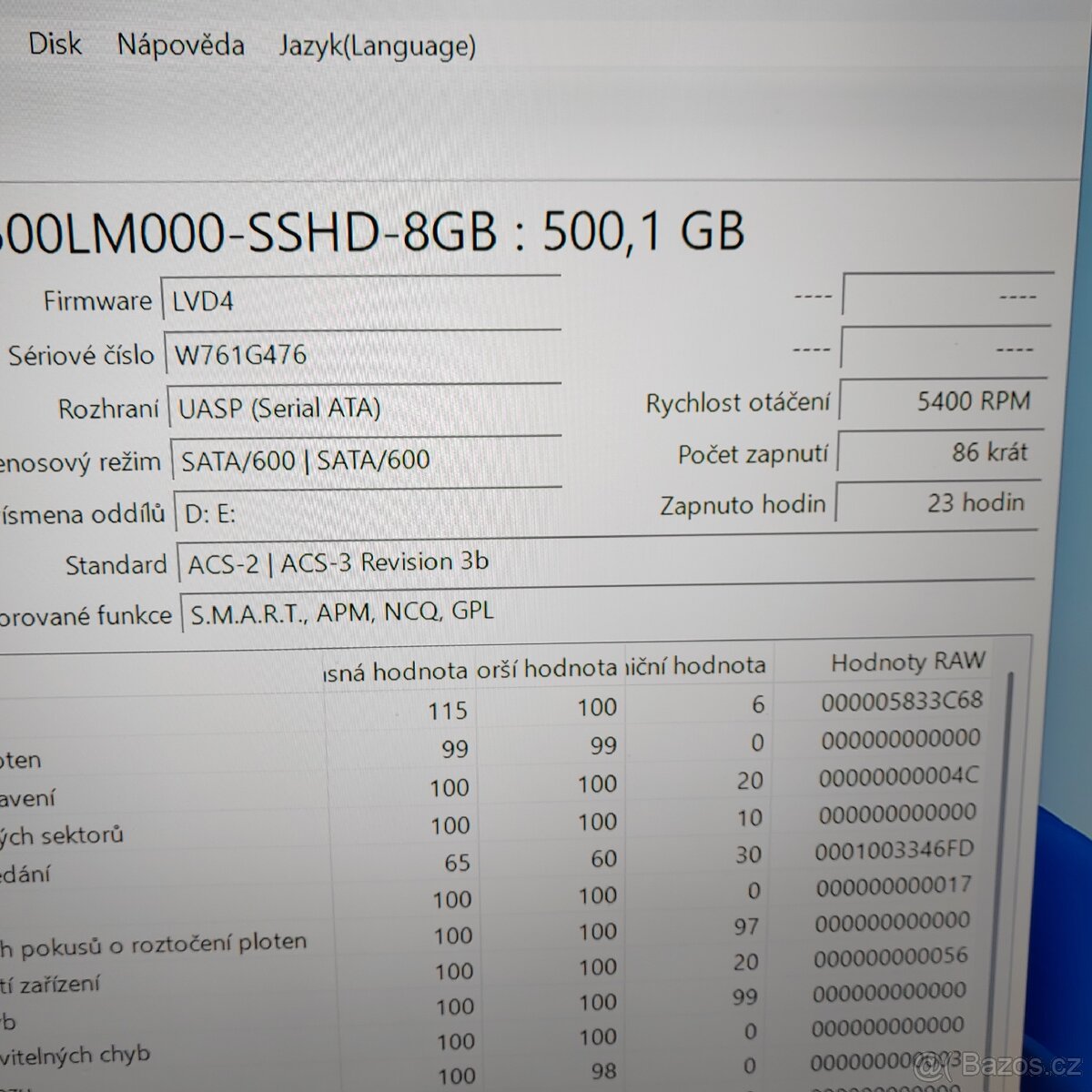
Task: Select the serial number W761G476 field
Action: coord(364,353)
